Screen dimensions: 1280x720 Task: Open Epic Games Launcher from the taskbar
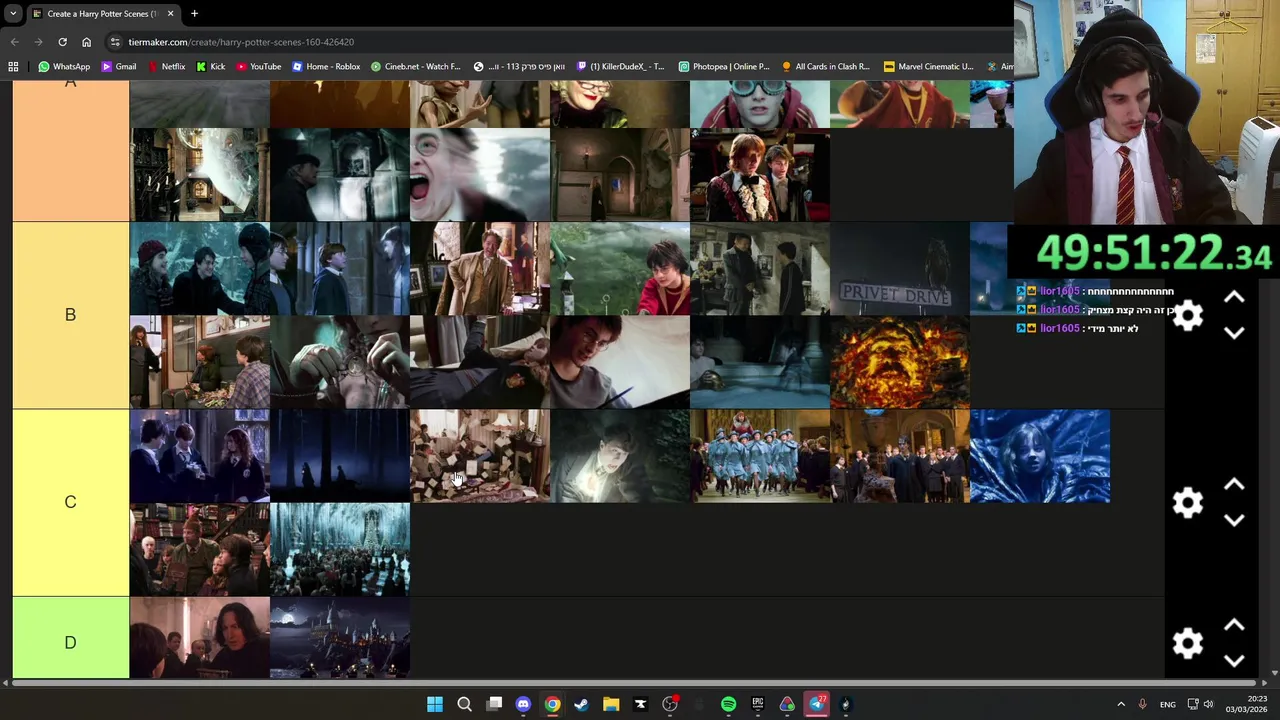click(x=758, y=705)
